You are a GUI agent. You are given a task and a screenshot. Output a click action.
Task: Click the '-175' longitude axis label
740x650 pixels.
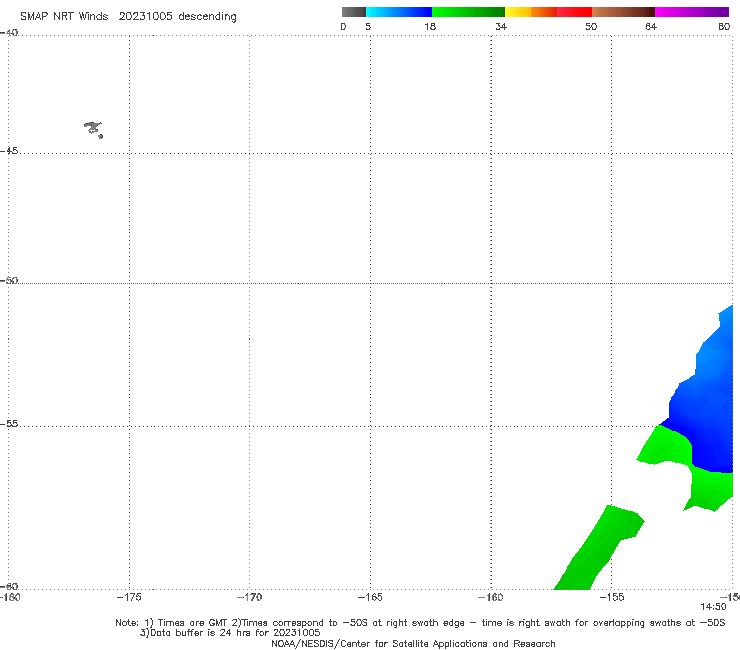pyautogui.click(x=129, y=597)
